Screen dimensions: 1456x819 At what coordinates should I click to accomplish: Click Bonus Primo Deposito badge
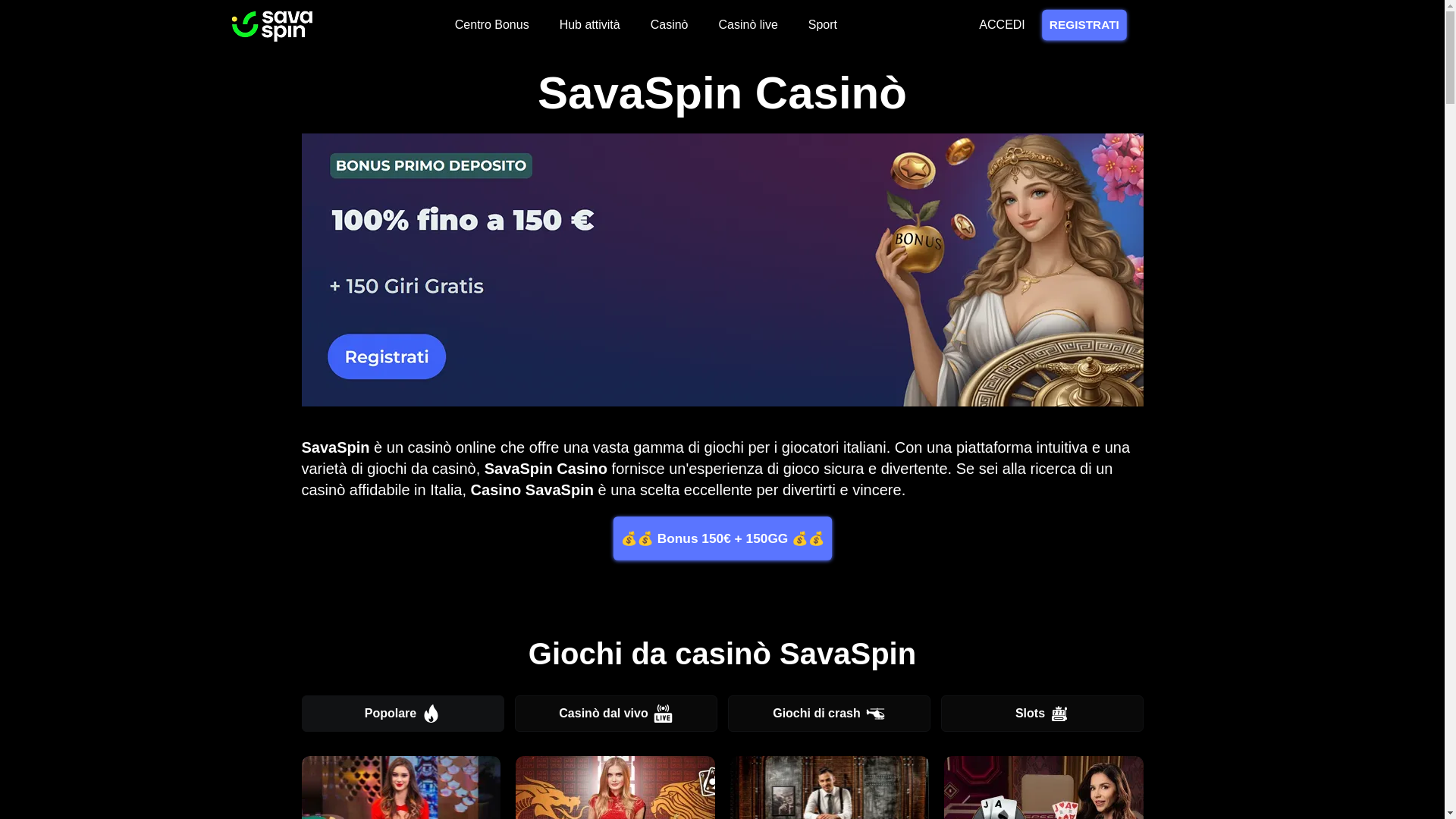point(431,166)
